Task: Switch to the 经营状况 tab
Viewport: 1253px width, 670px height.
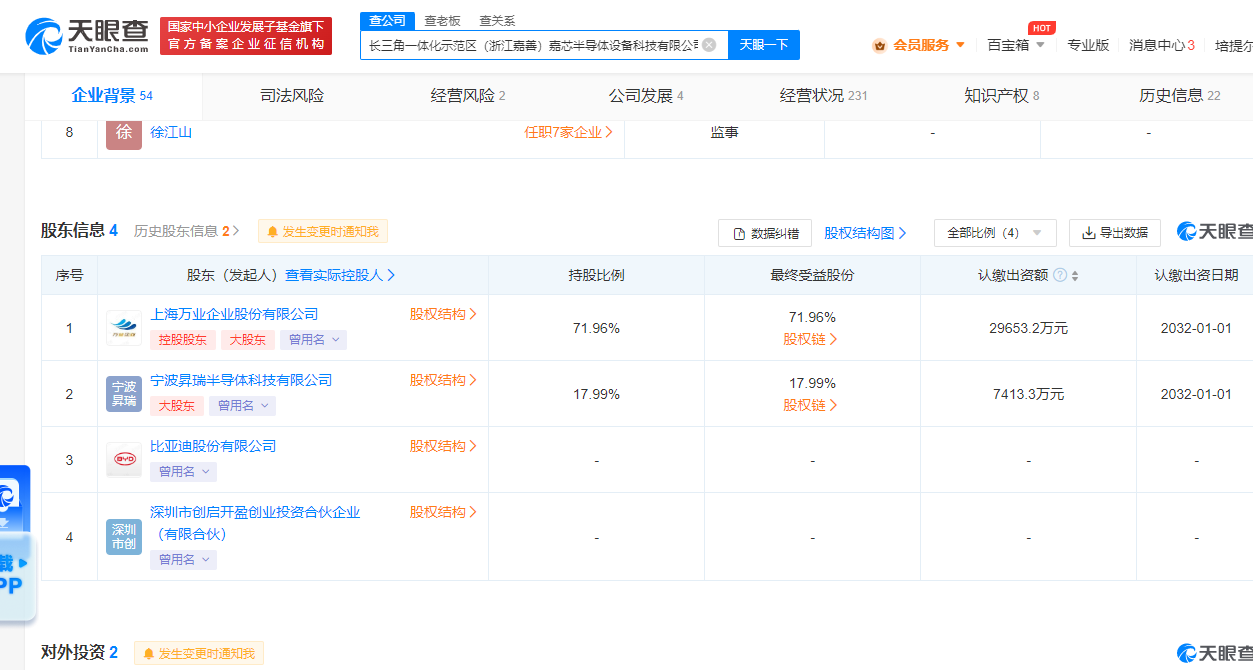Action: (824, 96)
